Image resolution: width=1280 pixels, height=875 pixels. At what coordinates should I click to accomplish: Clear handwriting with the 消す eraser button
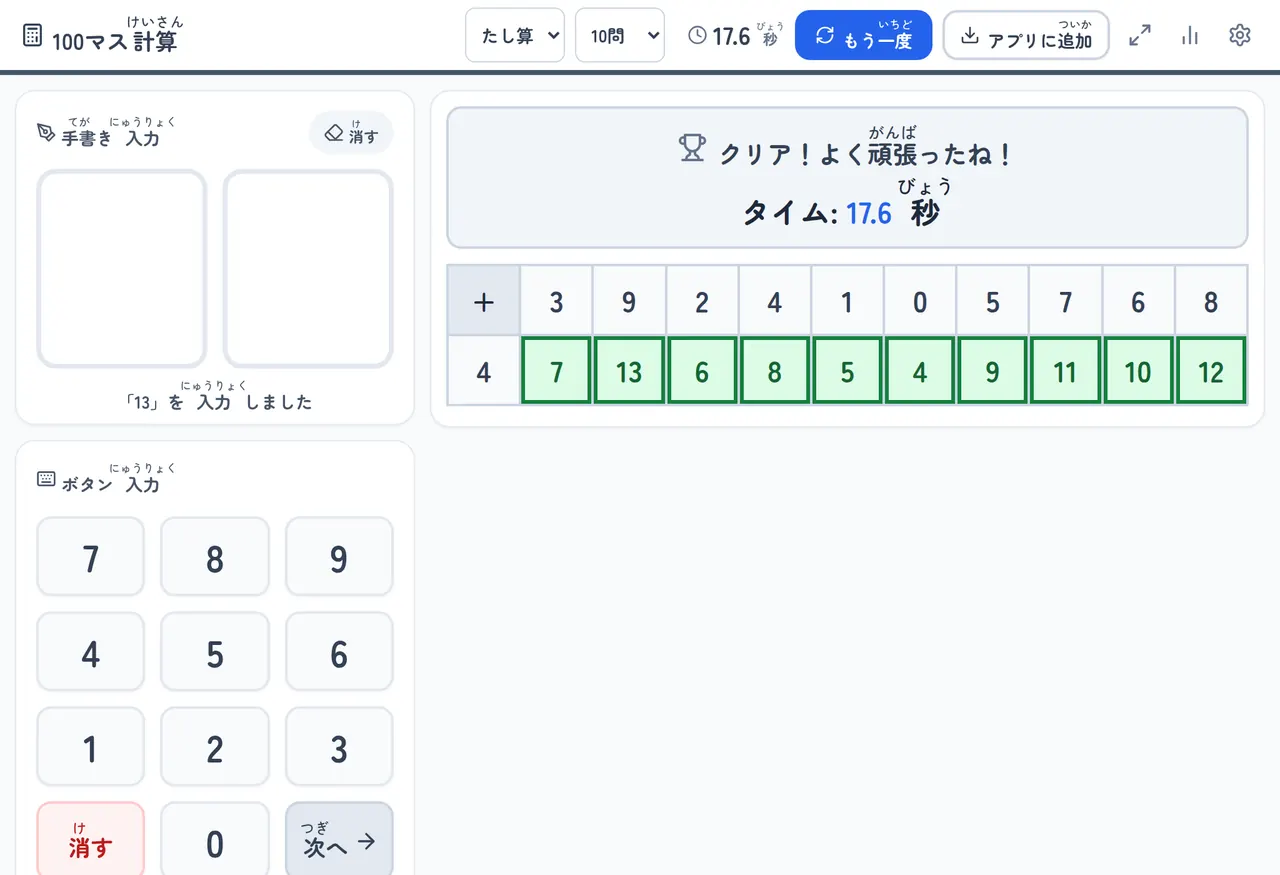point(351,133)
